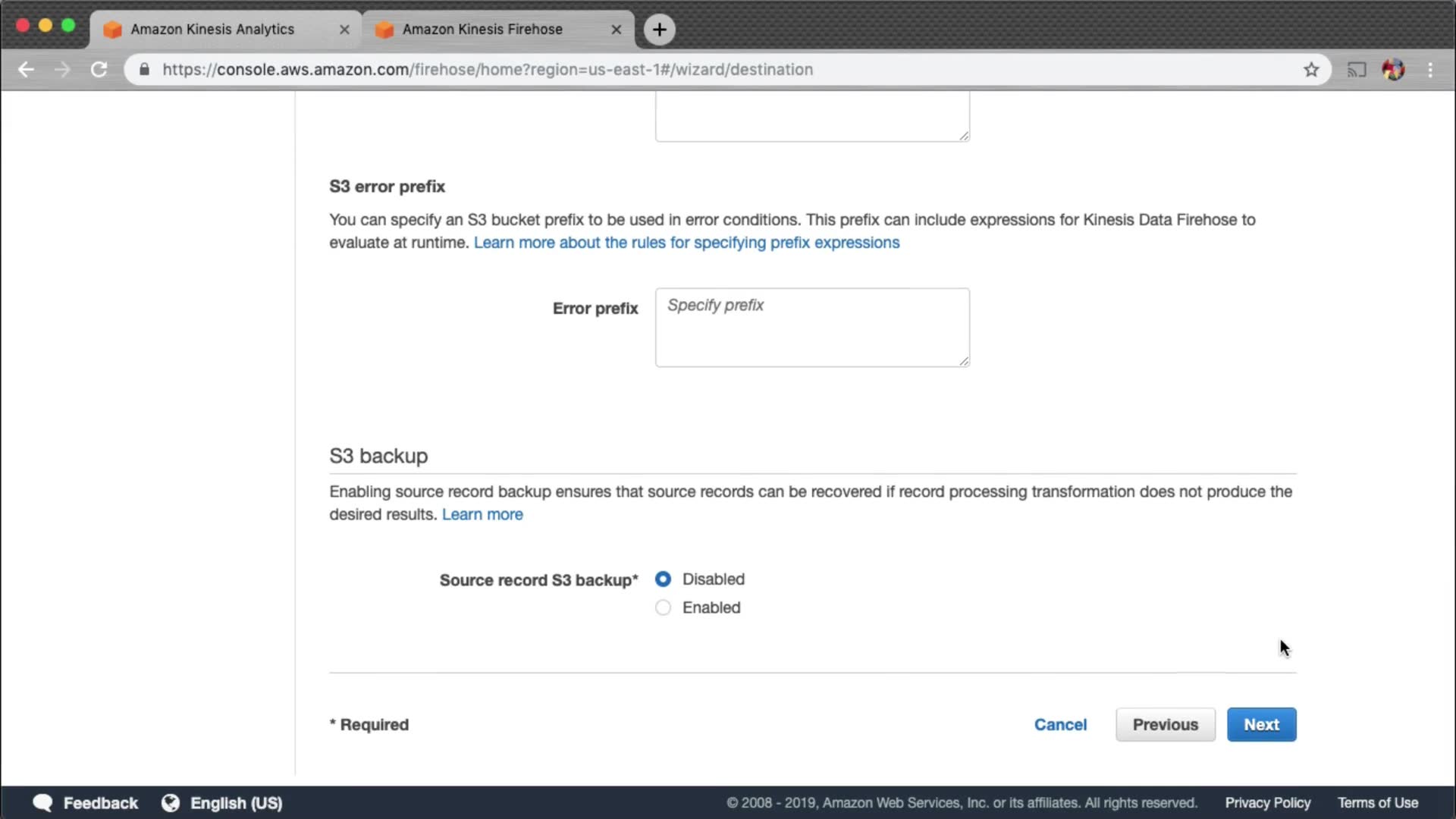
Task: Click the Feedback speech bubble icon
Action: pyautogui.click(x=42, y=802)
